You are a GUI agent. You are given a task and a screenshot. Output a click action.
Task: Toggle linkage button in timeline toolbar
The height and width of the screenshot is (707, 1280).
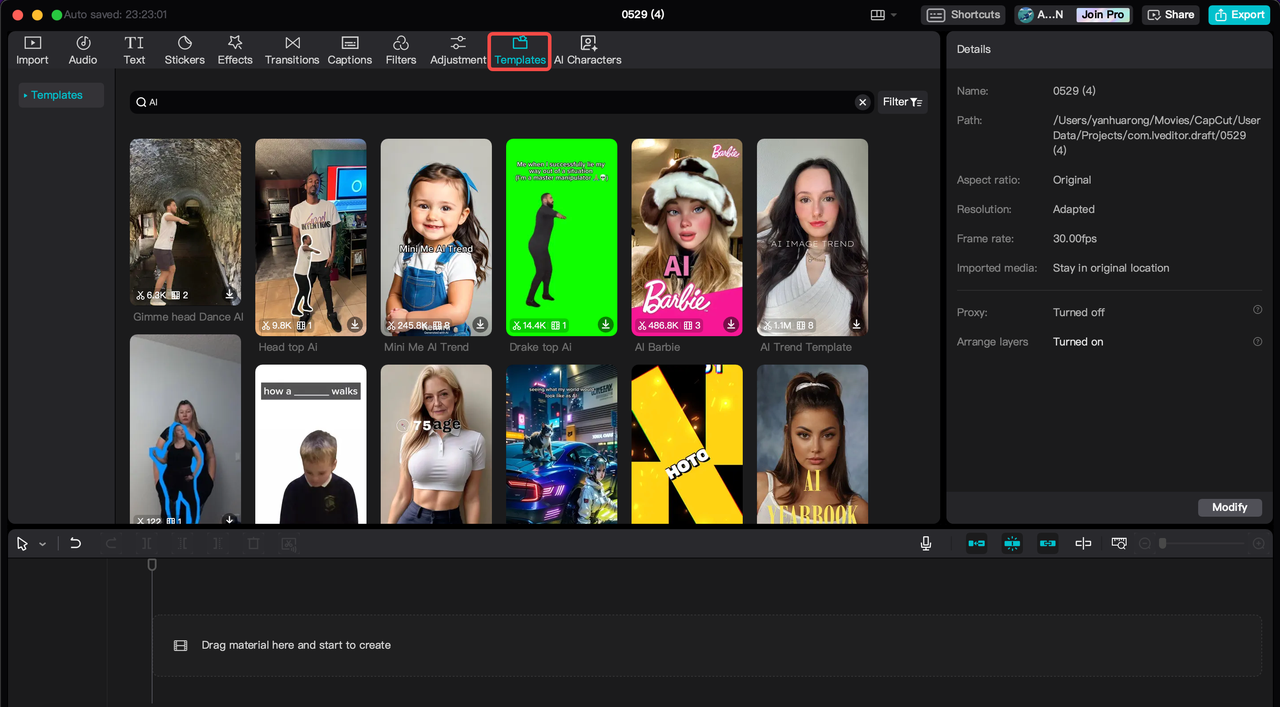tap(1047, 543)
